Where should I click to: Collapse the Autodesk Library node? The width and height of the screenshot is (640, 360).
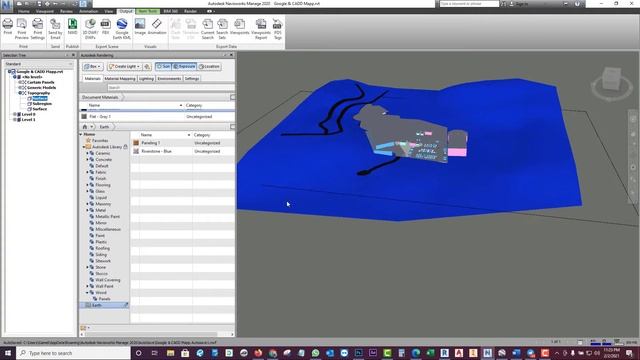pos(83,147)
